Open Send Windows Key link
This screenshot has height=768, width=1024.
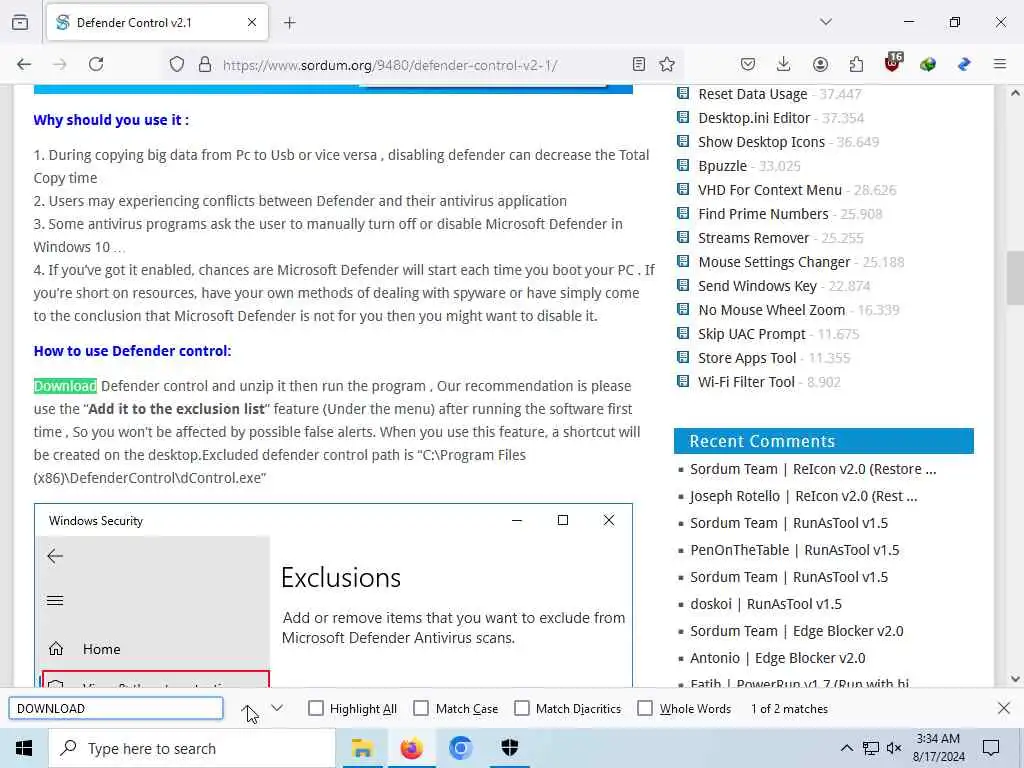point(757,286)
